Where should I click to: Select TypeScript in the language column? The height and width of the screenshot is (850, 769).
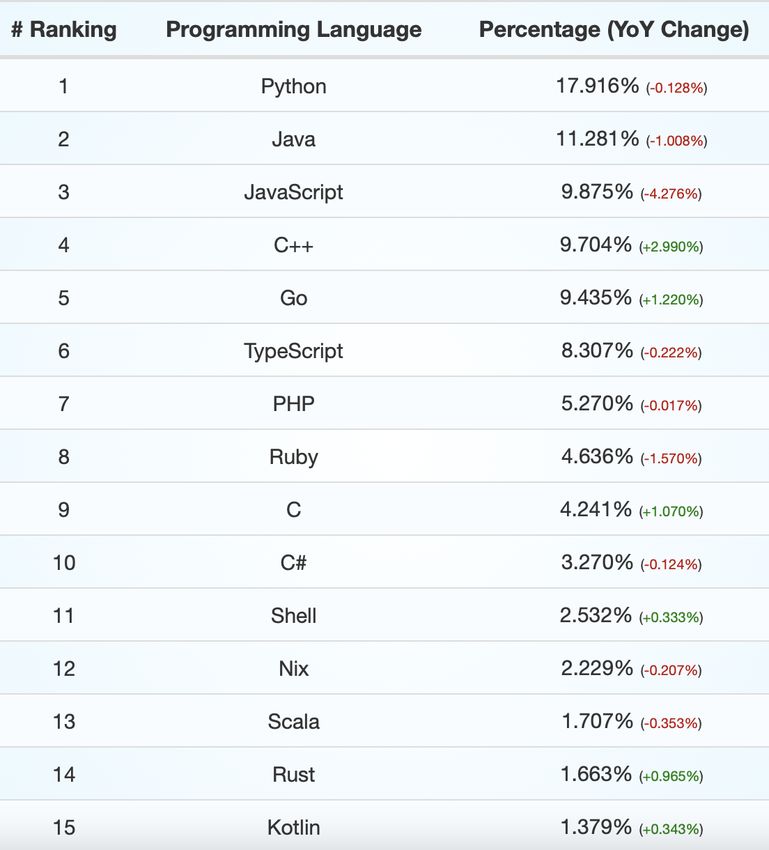(x=294, y=351)
